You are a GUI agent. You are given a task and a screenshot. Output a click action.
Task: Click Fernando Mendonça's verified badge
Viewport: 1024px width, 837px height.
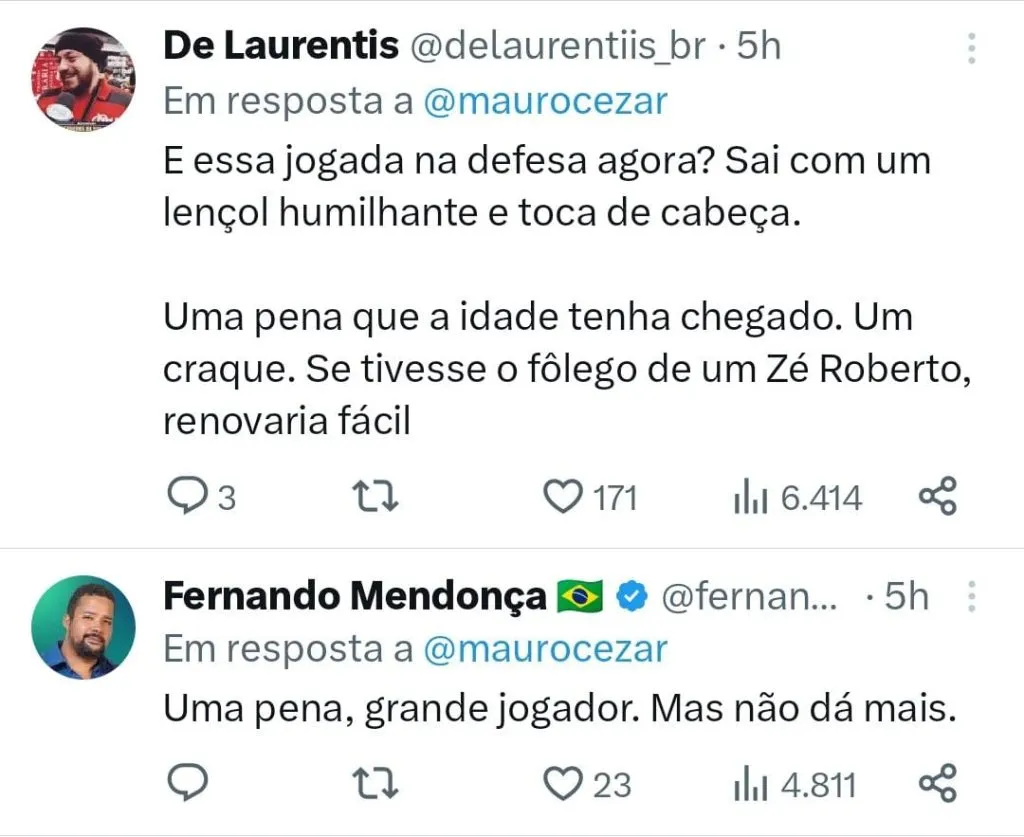[631, 597]
